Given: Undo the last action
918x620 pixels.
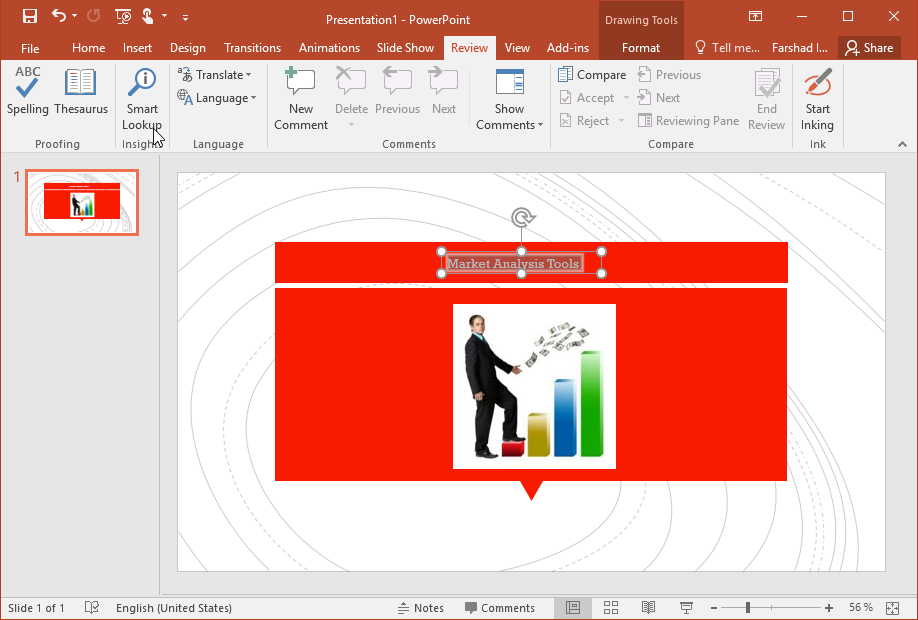Looking at the screenshot, I should (x=59, y=16).
